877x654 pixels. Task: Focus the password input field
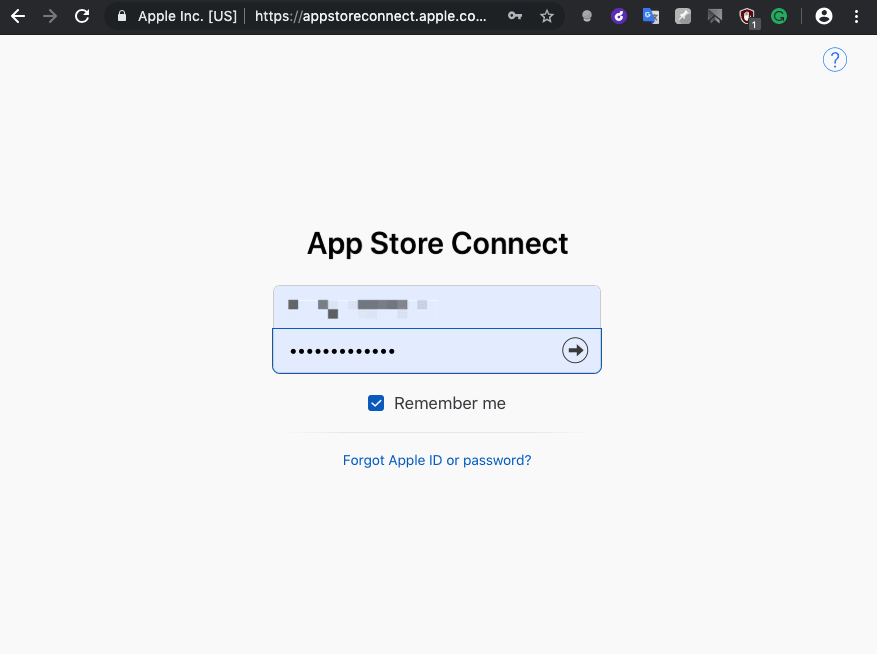[437, 351]
